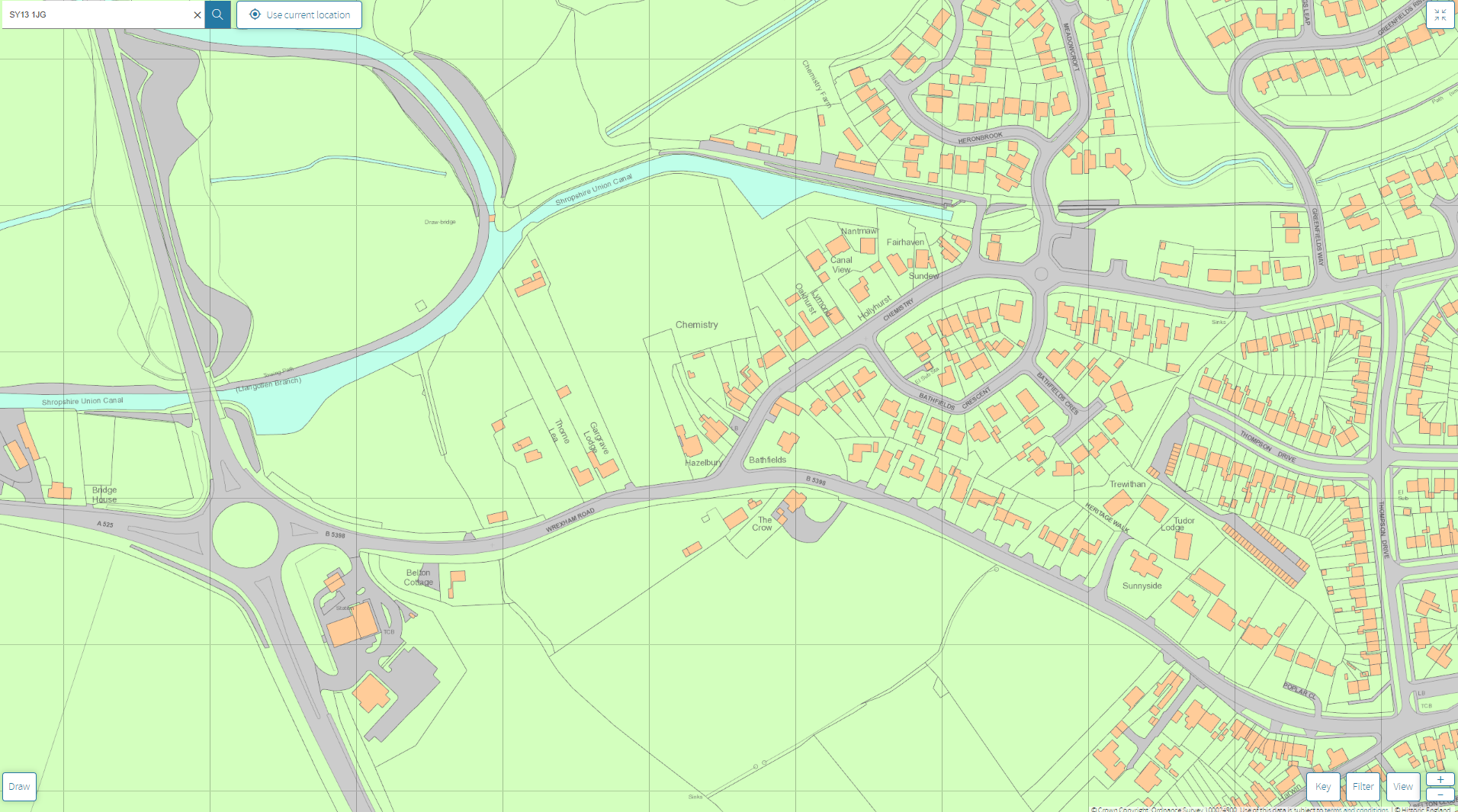Focus the postcode search input field

coord(98,14)
